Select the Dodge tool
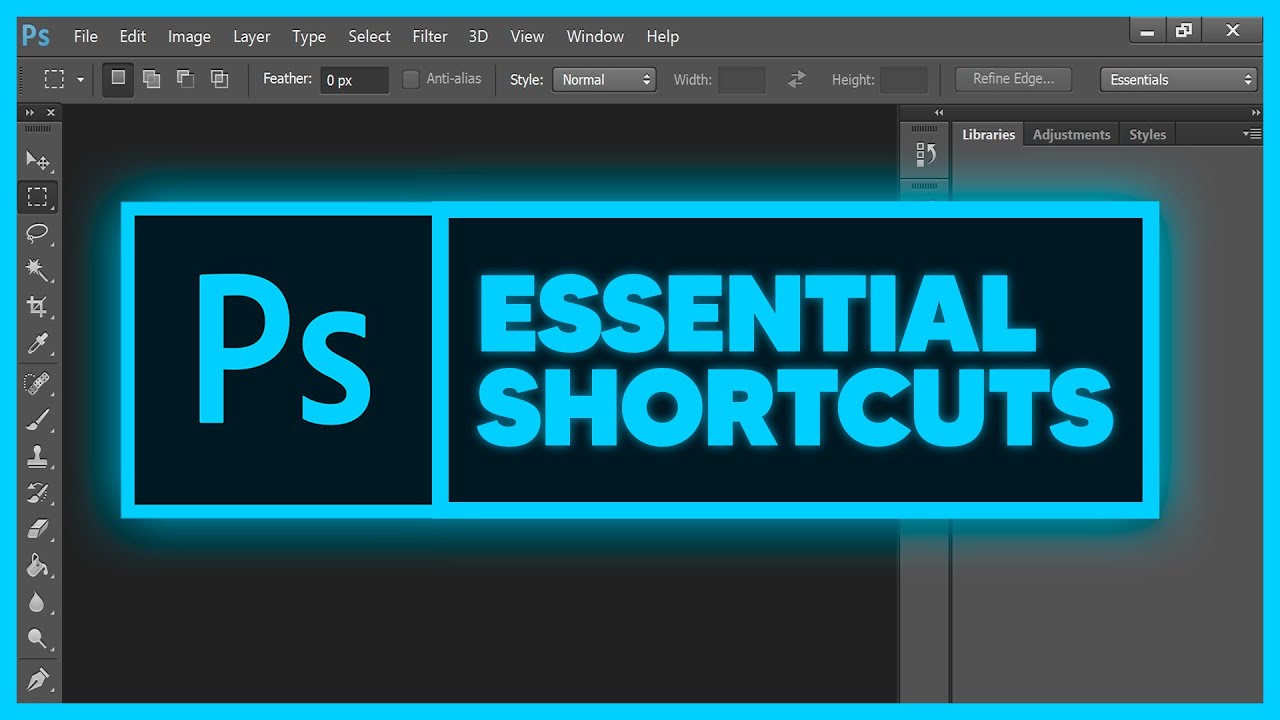The height and width of the screenshot is (720, 1280). 37,639
